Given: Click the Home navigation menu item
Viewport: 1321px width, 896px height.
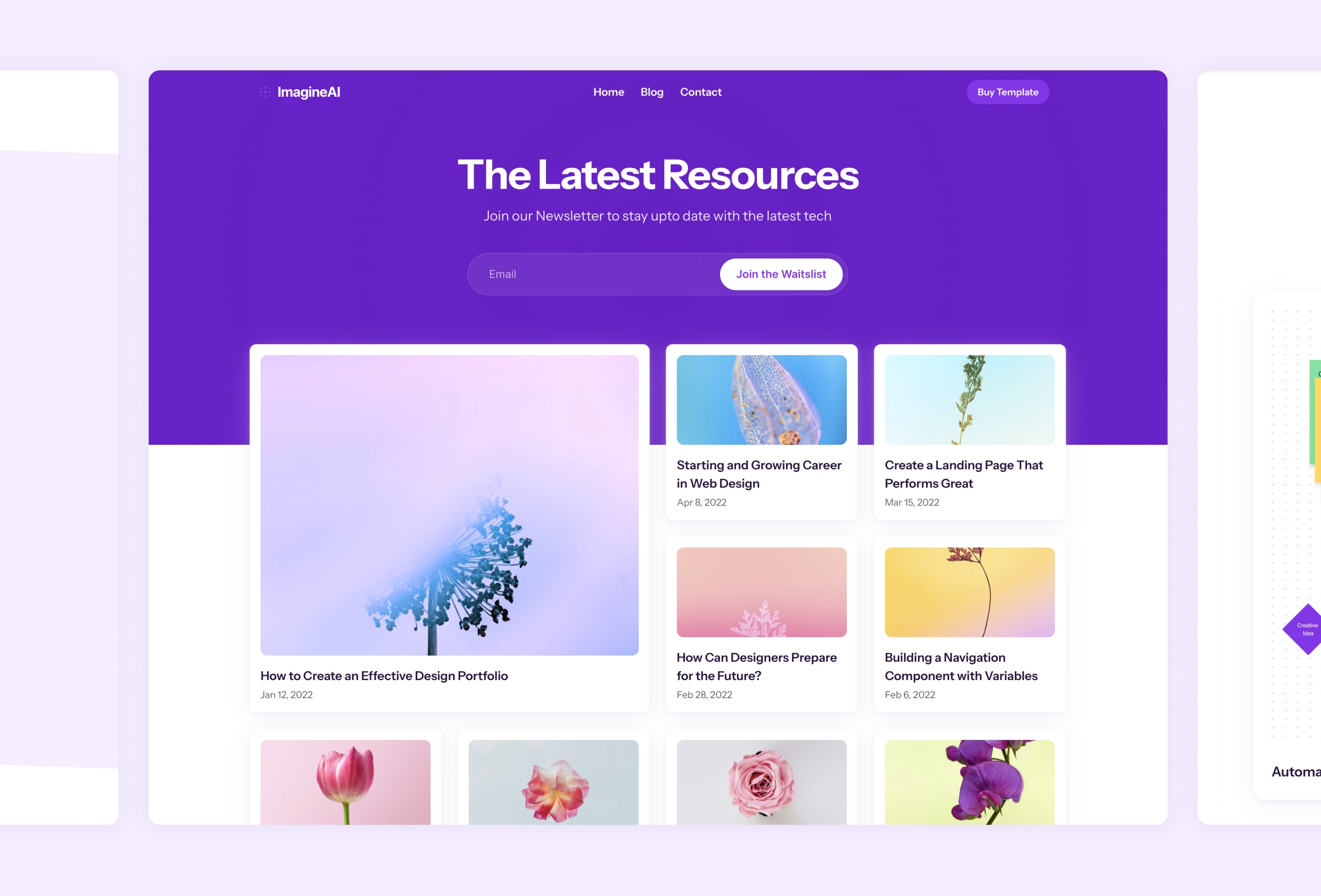Looking at the screenshot, I should pyautogui.click(x=608, y=91).
